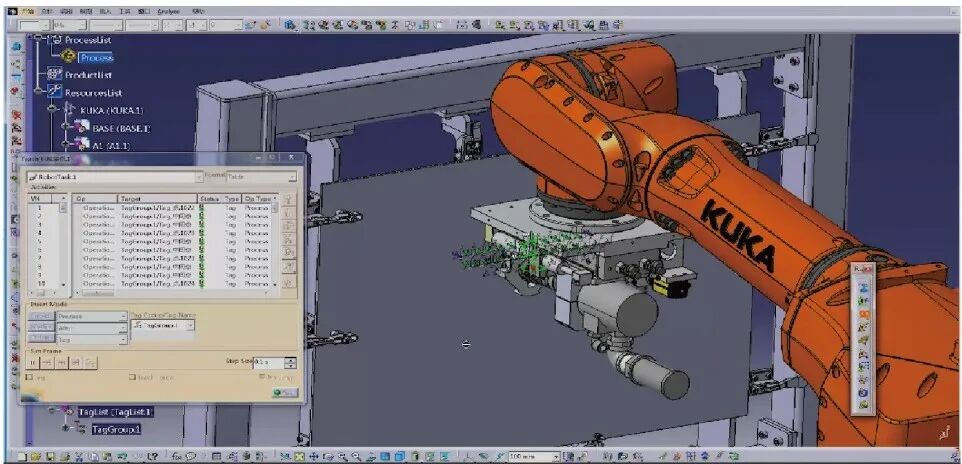Viewport: 962px width, 464px height.
Task: Open the 帮助 (Help) menu at menu bar end
Action: tap(198, 11)
